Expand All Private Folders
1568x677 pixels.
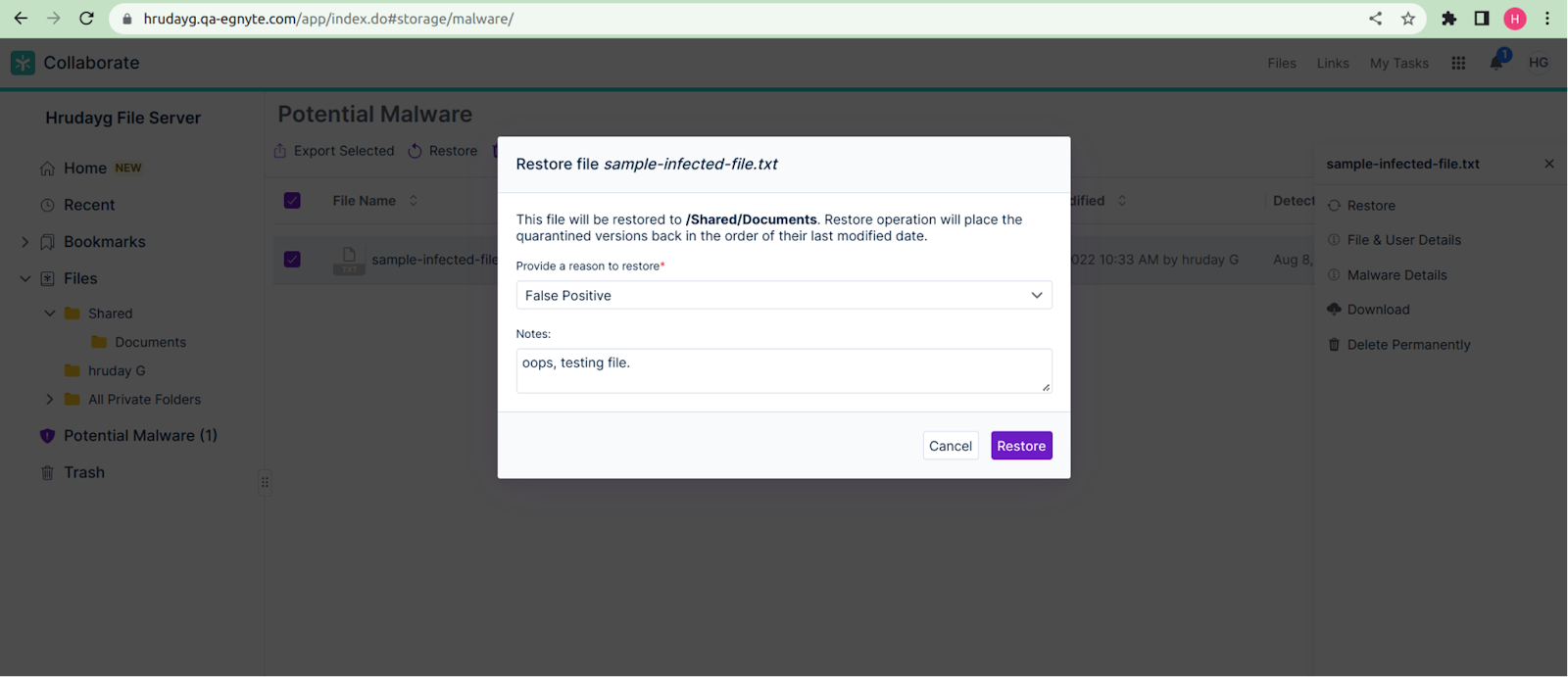pyautogui.click(x=50, y=400)
